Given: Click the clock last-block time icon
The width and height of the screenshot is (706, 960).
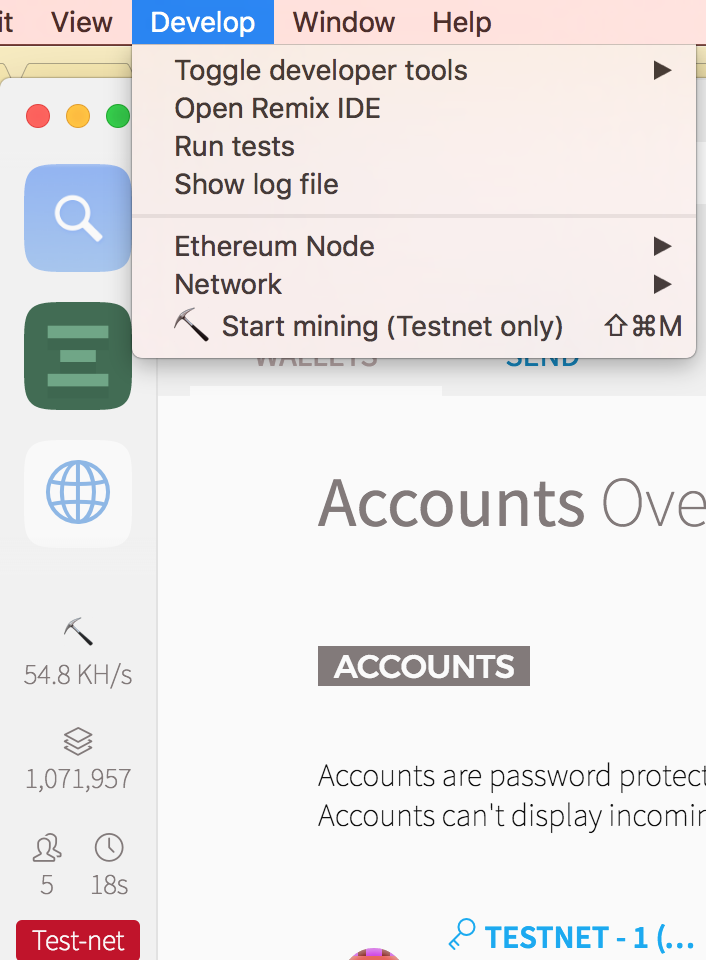Looking at the screenshot, I should (x=109, y=848).
